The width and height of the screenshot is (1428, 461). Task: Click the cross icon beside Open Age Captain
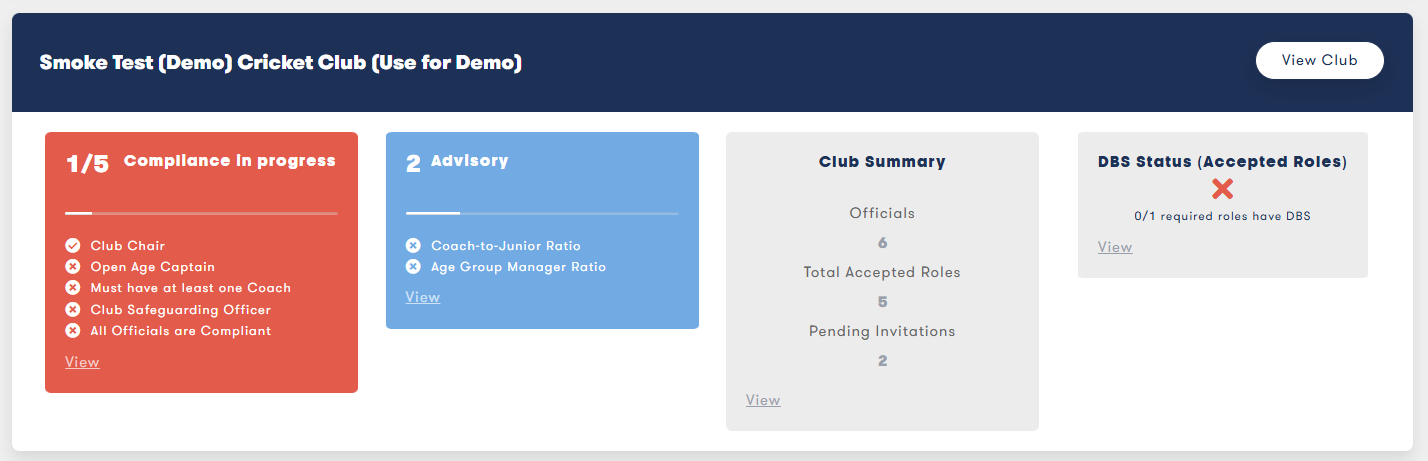[72, 267]
